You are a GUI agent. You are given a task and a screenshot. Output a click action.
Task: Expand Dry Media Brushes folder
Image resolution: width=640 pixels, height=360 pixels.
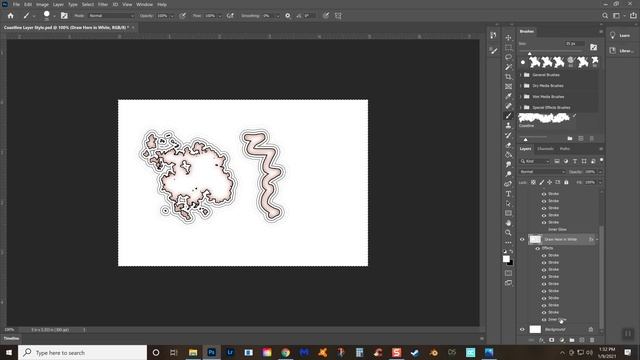click(521, 86)
